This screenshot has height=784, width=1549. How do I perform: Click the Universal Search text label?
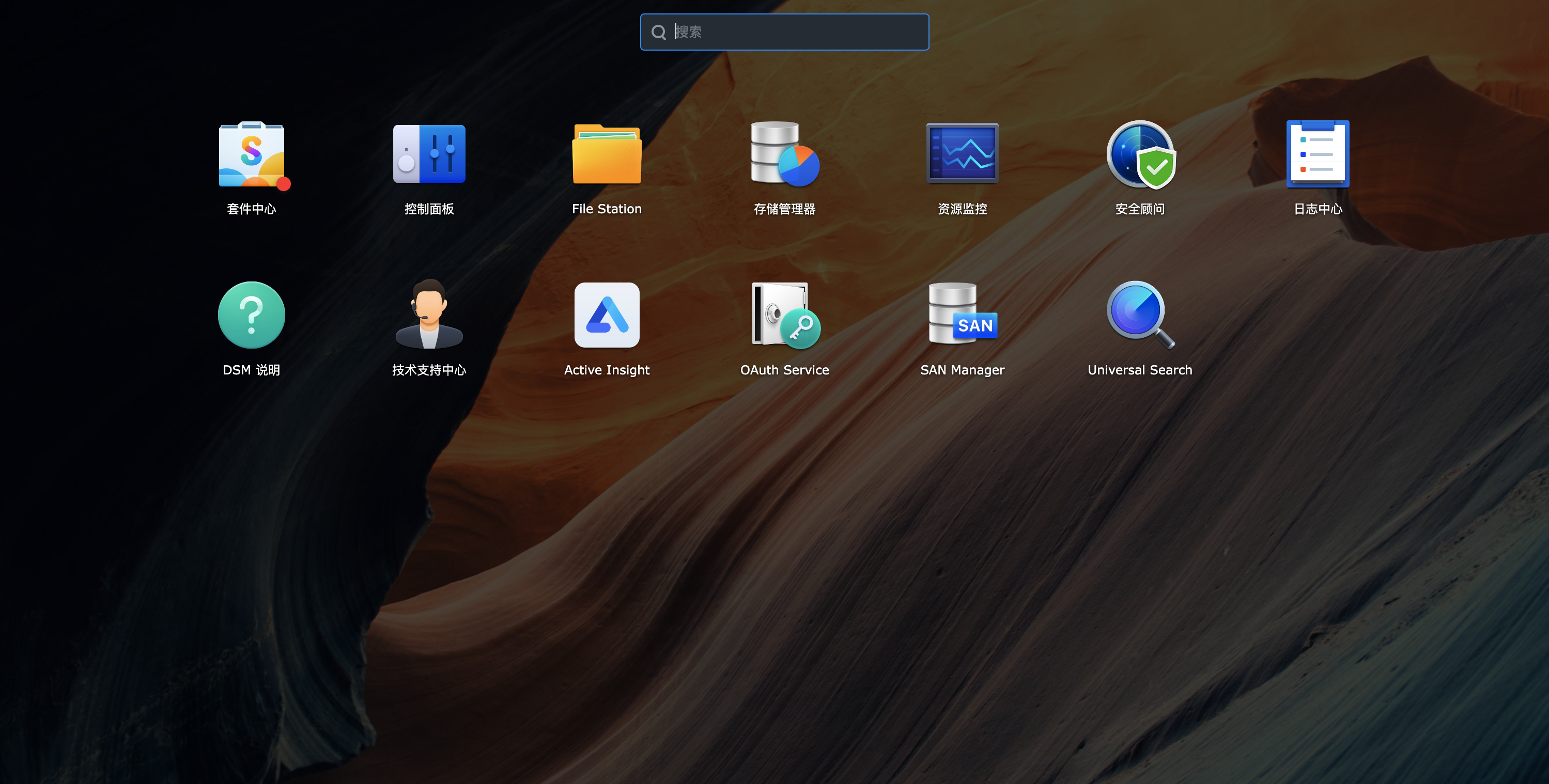pos(1140,370)
